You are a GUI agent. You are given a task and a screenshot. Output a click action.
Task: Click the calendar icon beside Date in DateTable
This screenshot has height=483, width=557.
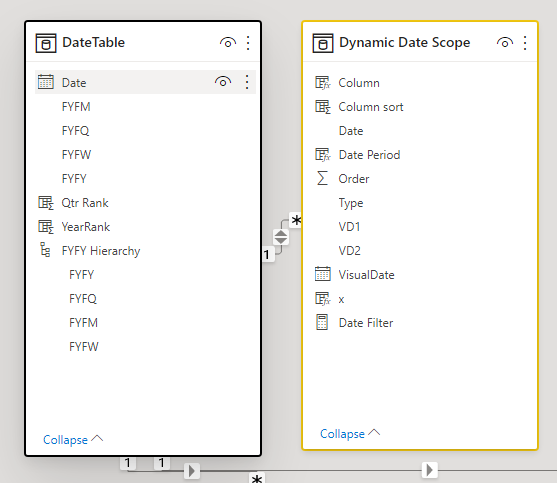[46, 82]
